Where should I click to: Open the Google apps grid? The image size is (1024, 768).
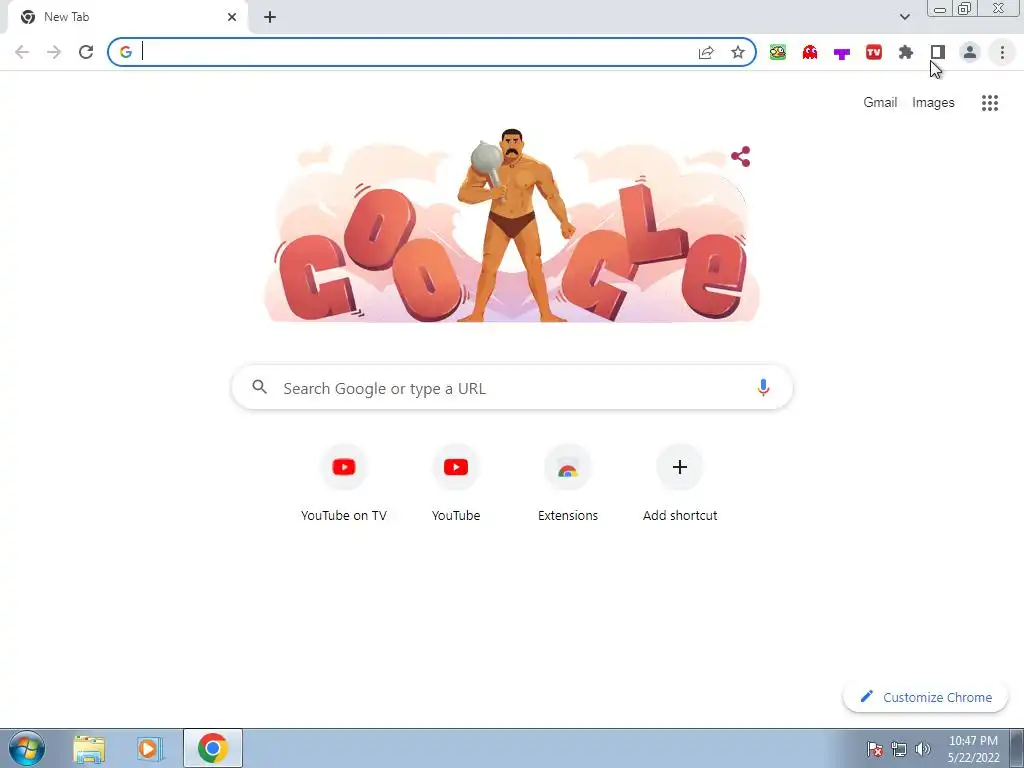(989, 103)
